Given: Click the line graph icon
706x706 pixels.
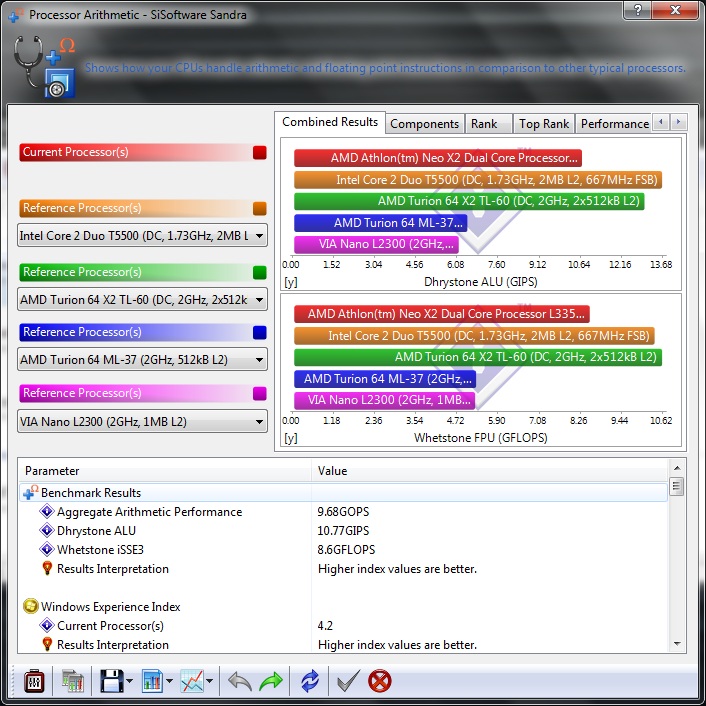Looking at the screenshot, I should coord(192,681).
